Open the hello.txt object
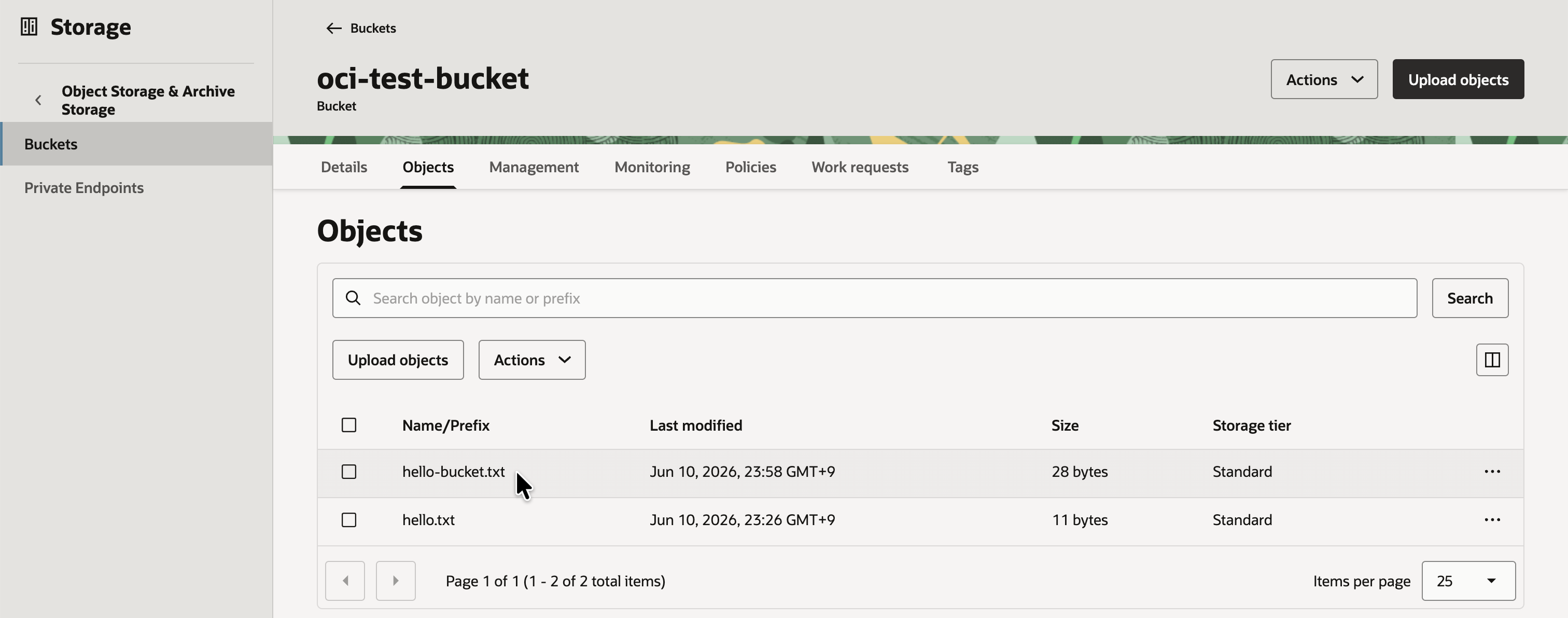This screenshot has width=1568, height=618. 428,519
